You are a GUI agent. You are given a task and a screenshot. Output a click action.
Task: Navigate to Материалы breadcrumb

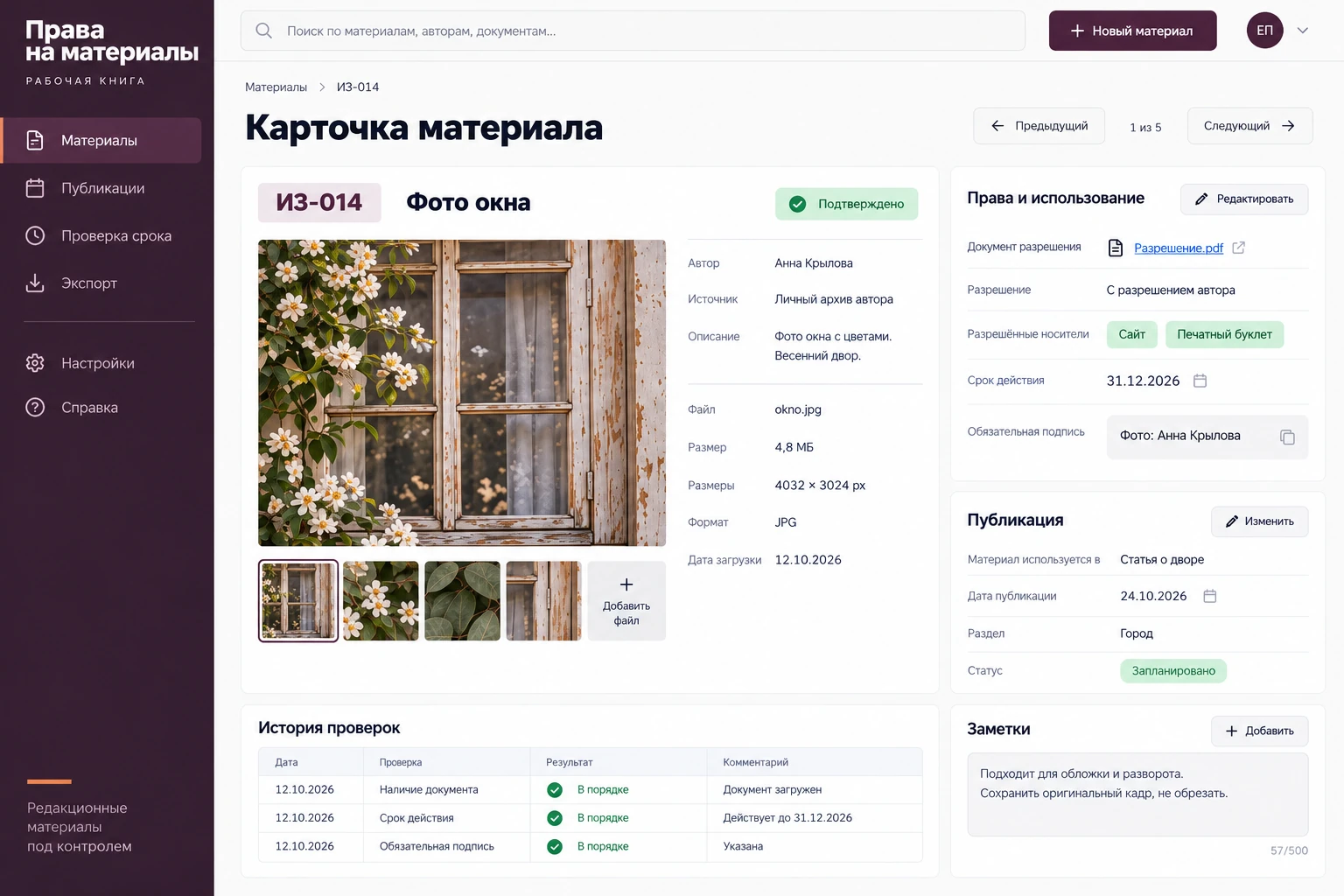(276, 87)
